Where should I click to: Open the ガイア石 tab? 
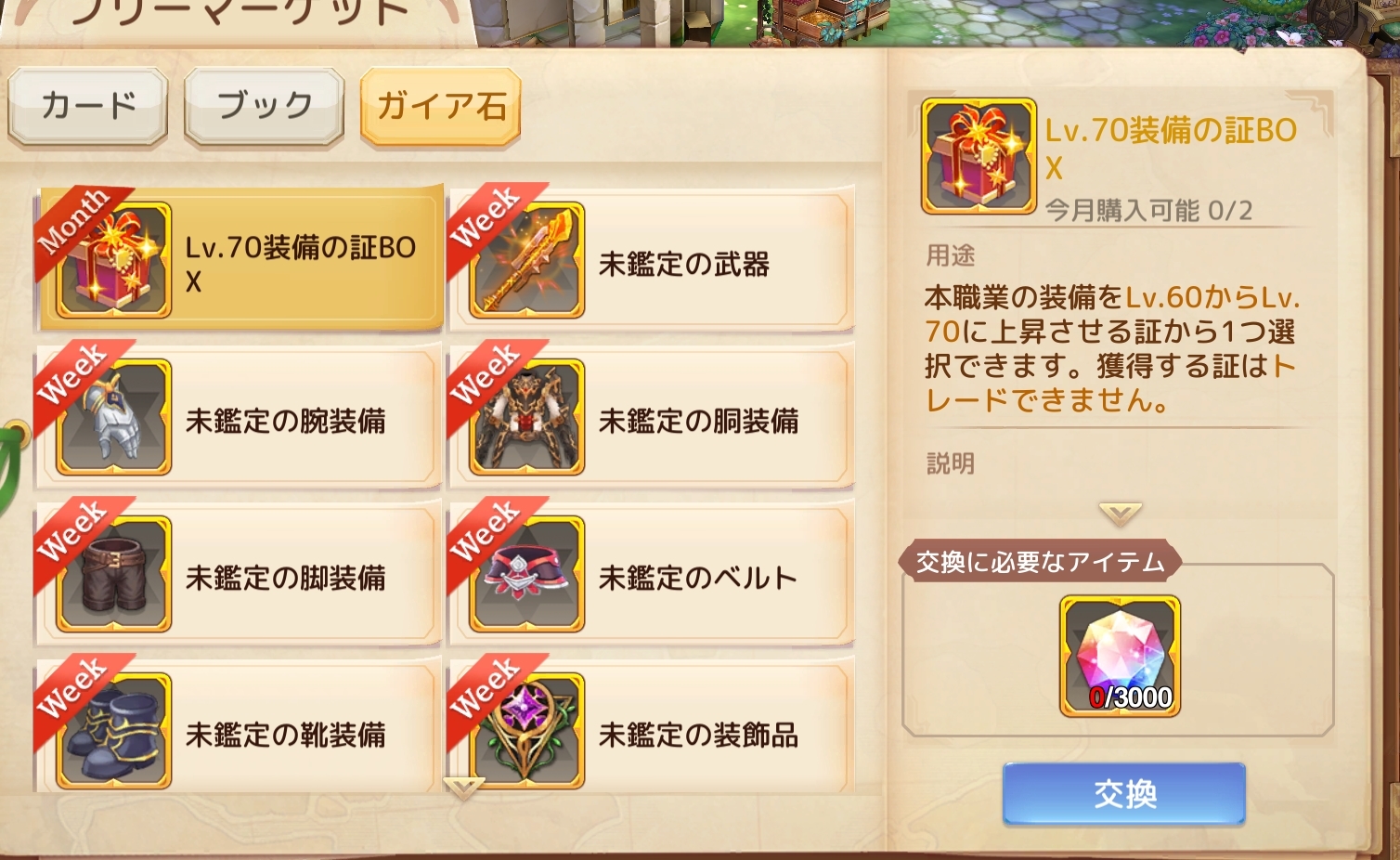[x=441, y=106]
